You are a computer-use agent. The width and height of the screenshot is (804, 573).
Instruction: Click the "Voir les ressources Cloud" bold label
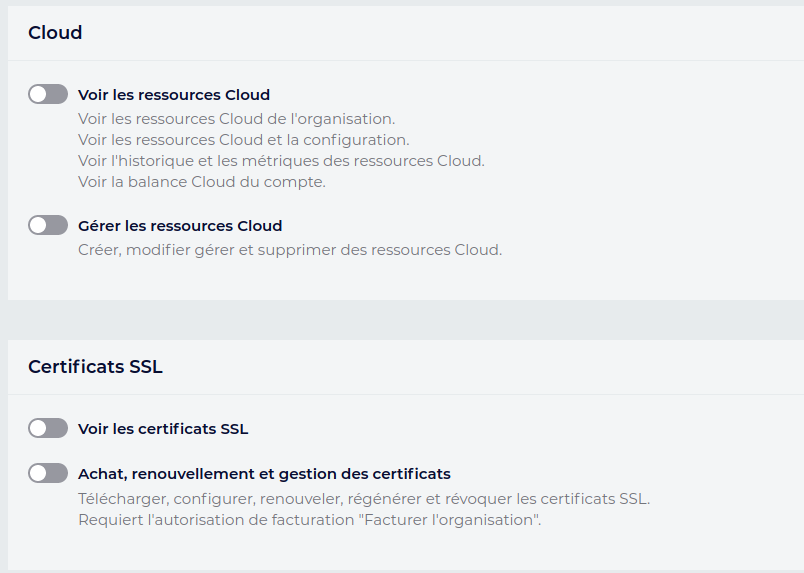click(x=174, y=95)
